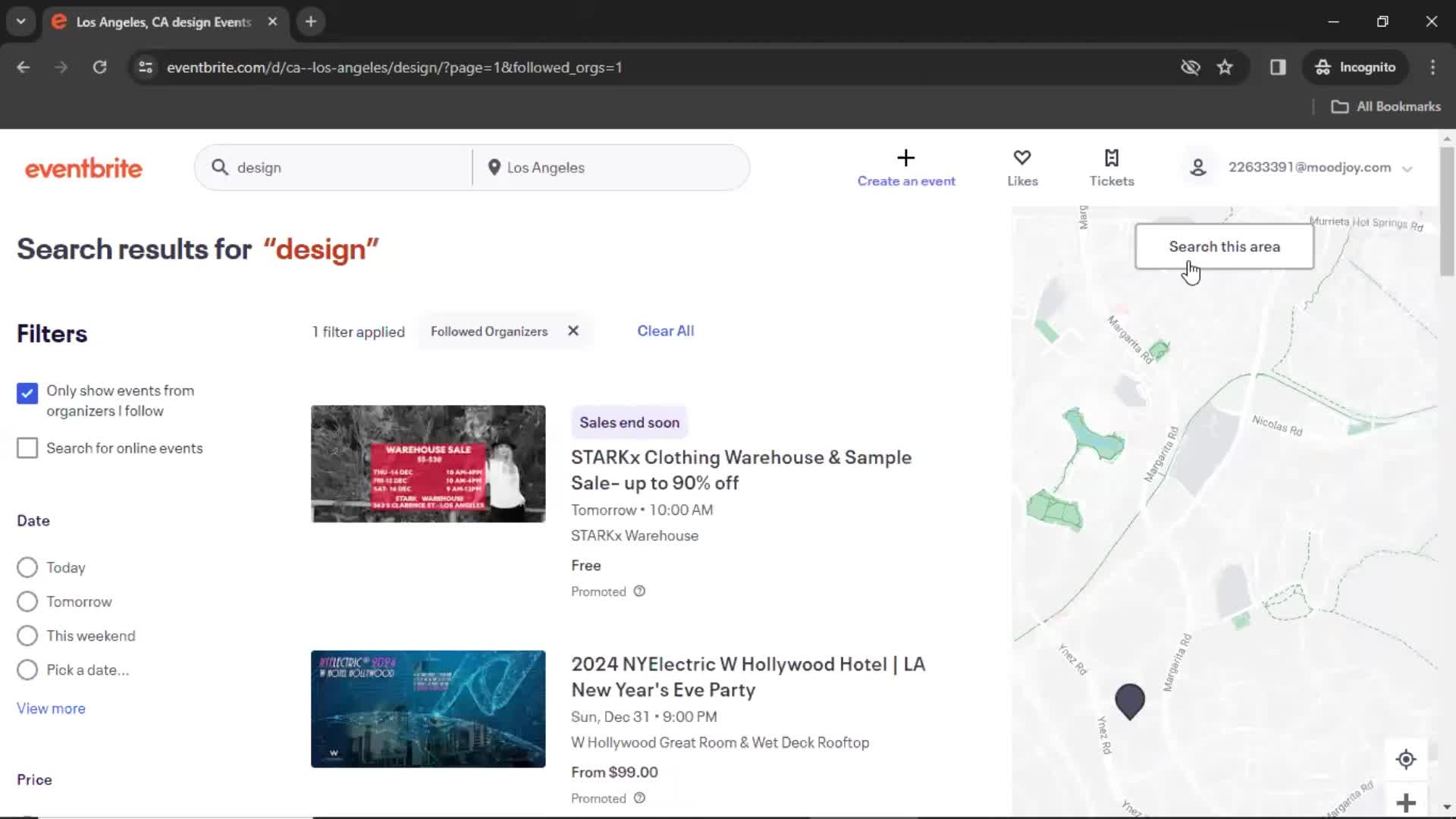1456x819 pixels.
Task: Click the STARKx Warehouse venue text
Action: [635, 535]
